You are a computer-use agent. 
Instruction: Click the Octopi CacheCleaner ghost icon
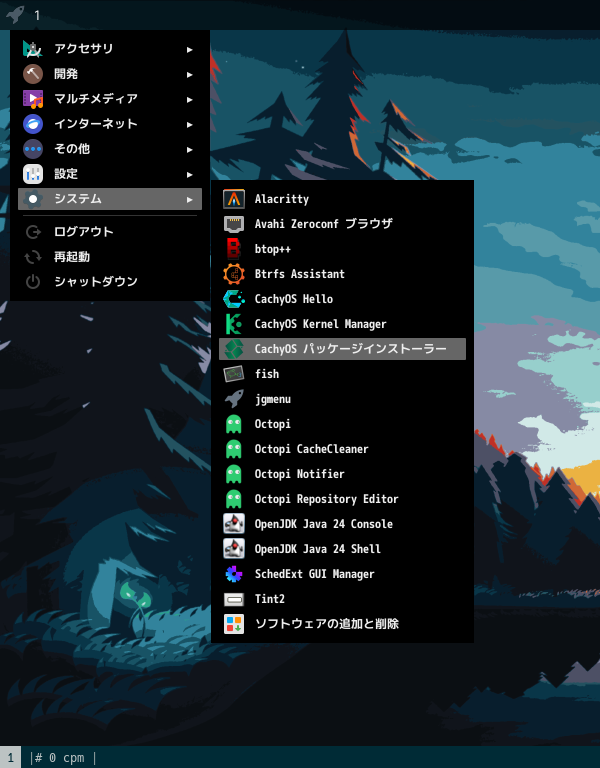pos(234,449)
